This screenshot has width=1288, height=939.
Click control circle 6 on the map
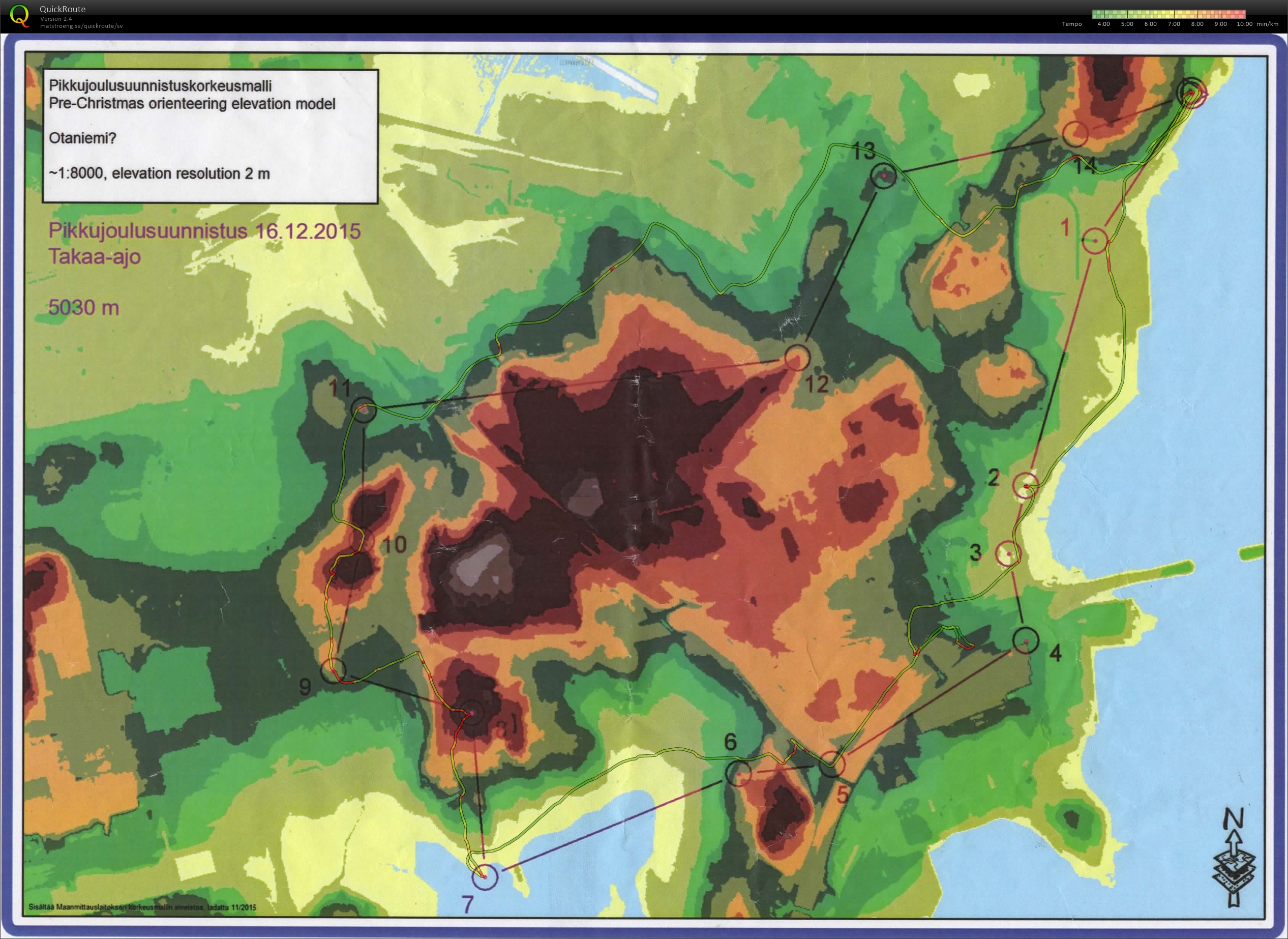coord(738,774)
